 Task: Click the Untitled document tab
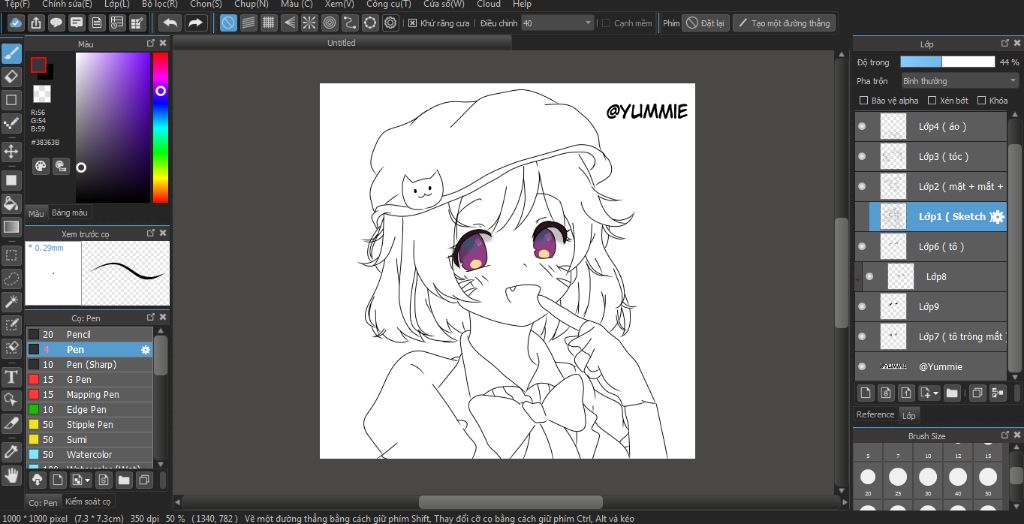point(342,43)
